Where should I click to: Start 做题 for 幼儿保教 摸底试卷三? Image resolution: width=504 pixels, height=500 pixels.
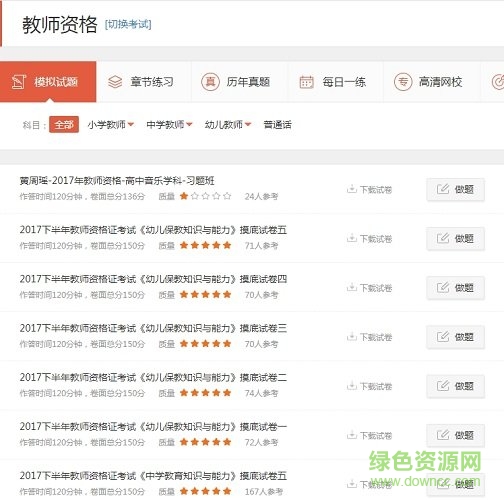[455, 337]
